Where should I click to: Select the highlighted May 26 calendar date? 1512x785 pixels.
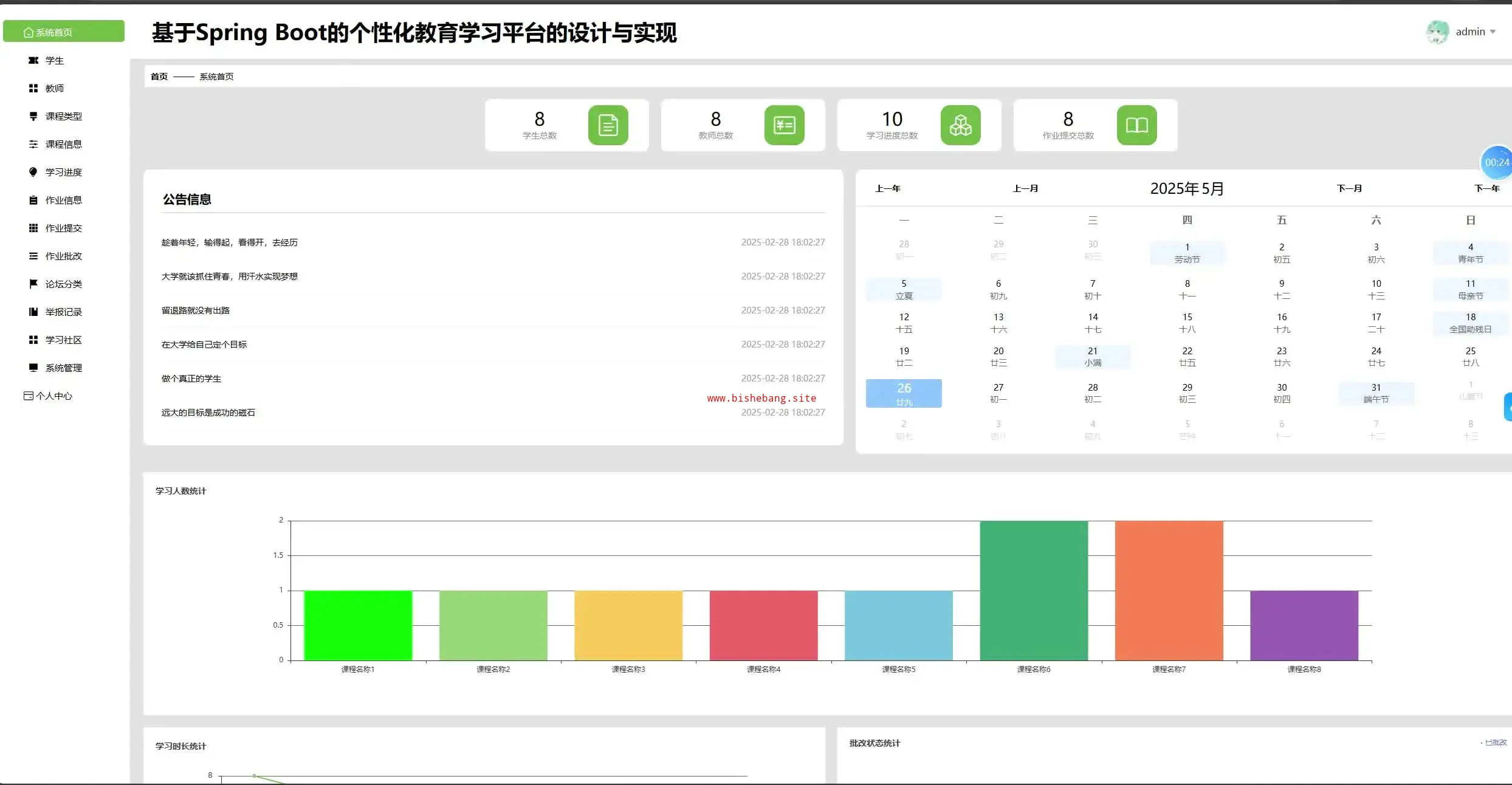pos(904,393)
